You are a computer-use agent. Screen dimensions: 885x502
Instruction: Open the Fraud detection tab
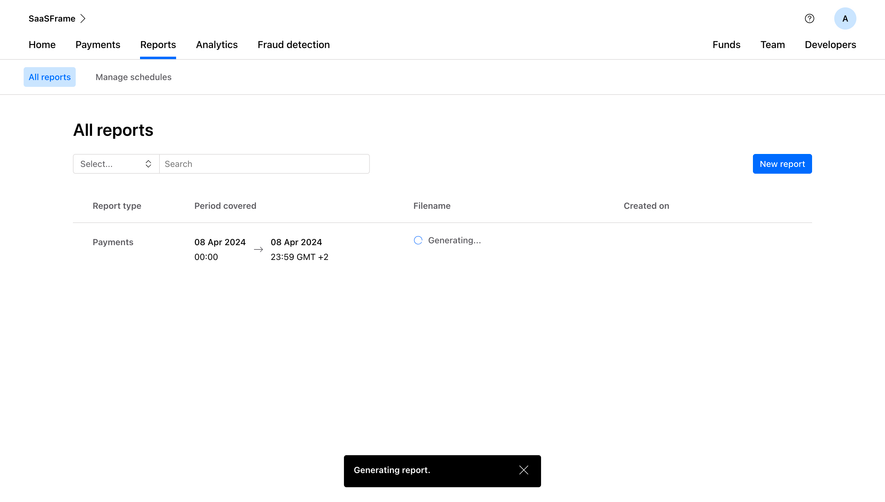point(293,45)
